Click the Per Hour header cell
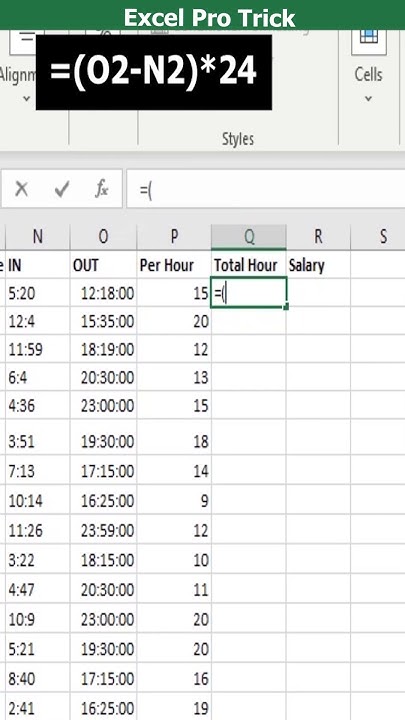The image size is (405, 720). click(x=174, y=265)
